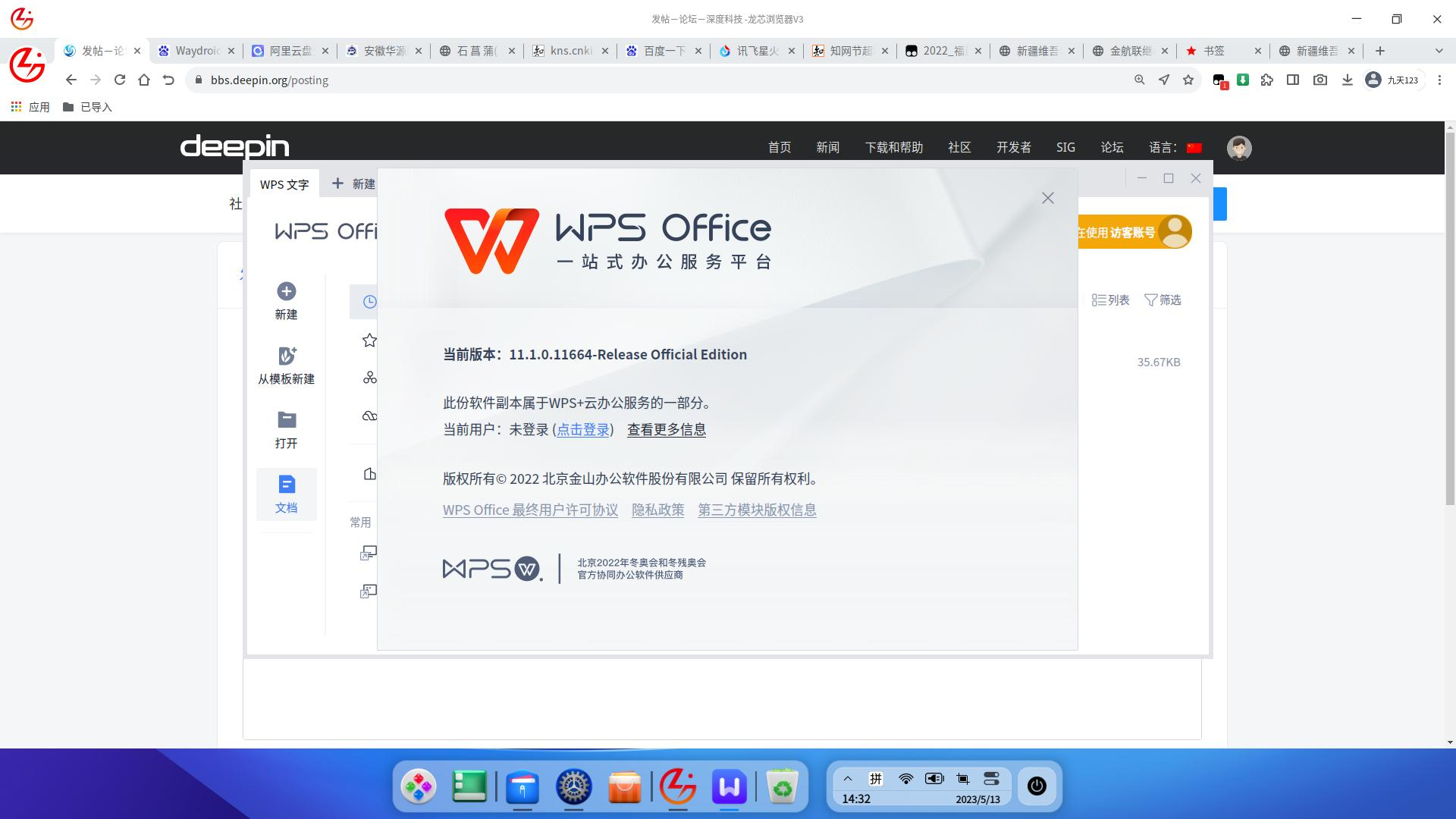Launch WPS Office from the dock
Screen dimensions: 1456x819
coord(729,786)
